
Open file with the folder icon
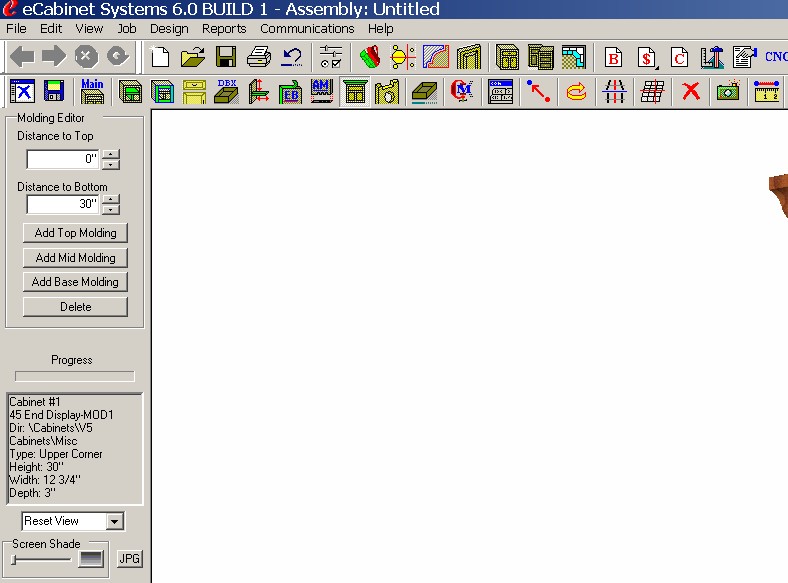[193, 57]
